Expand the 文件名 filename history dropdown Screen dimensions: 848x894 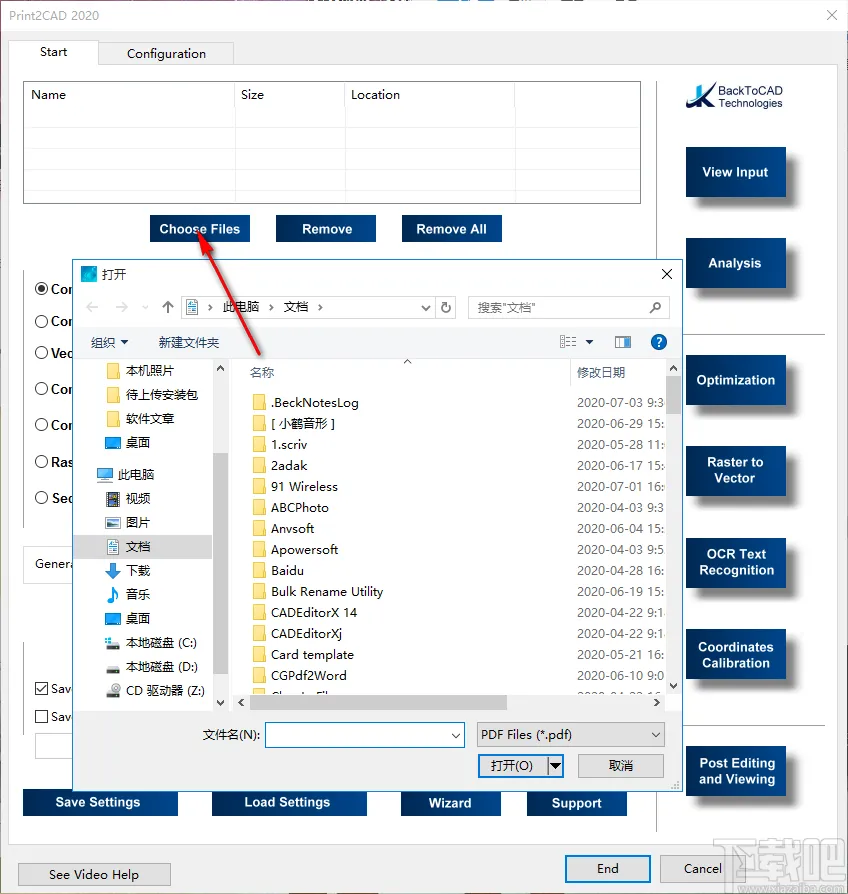[x=456, y=735]
